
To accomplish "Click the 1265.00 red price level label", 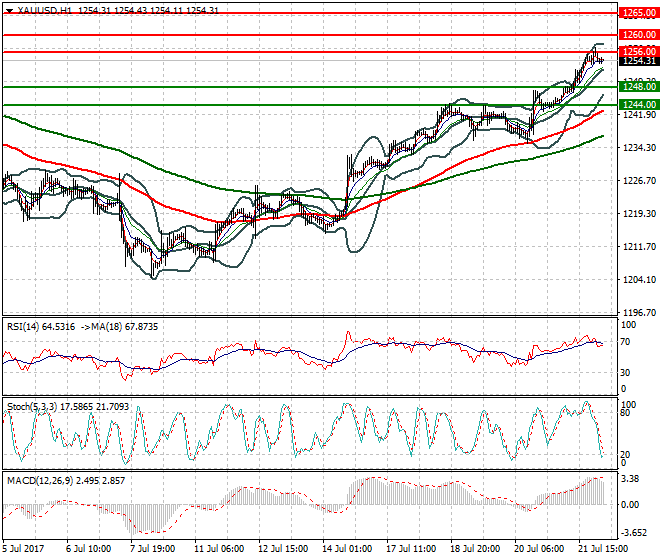I will coord(639,13).
